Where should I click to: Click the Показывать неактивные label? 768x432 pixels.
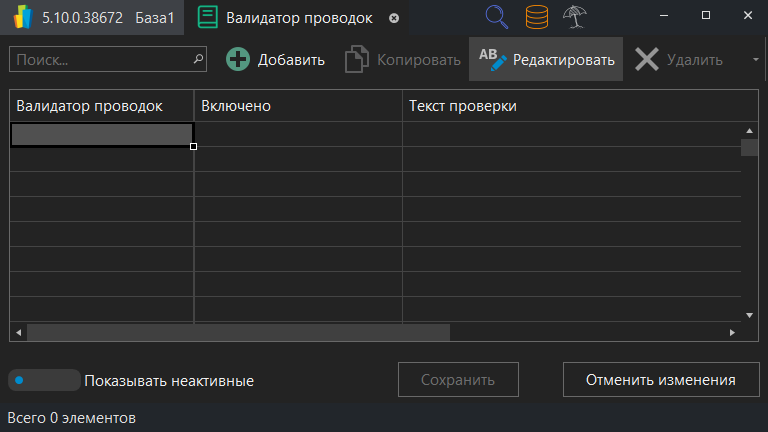(x=169, y=381)
